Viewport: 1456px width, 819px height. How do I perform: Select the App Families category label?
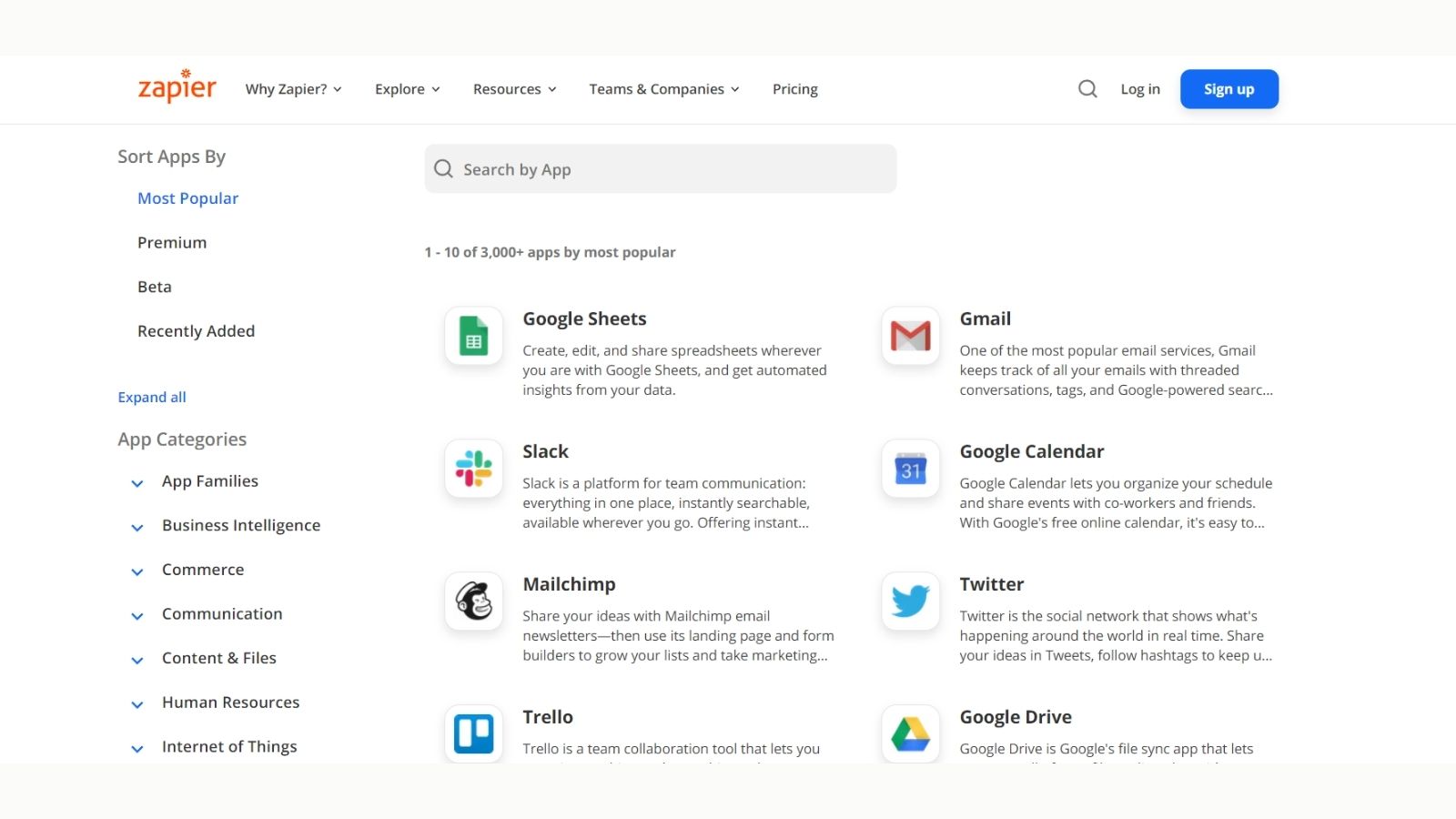click(210, 481)
